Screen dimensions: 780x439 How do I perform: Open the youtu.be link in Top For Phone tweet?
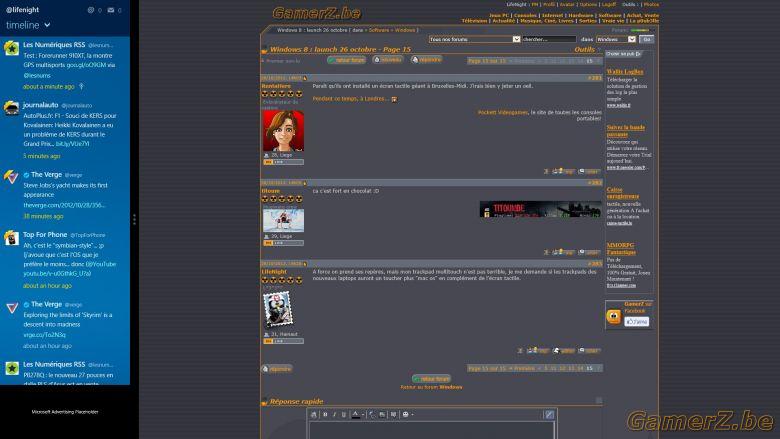[x=57, y=273]
